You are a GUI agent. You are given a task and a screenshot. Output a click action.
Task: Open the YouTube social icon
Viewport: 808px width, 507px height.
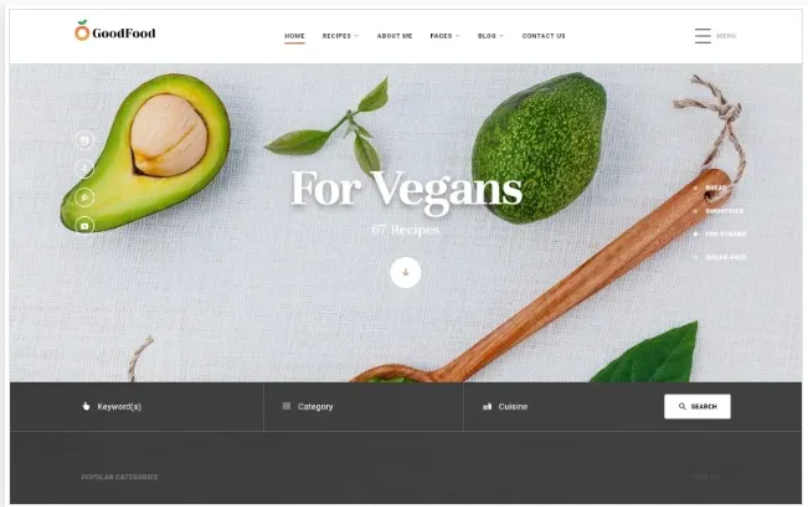tap(85, 226)
